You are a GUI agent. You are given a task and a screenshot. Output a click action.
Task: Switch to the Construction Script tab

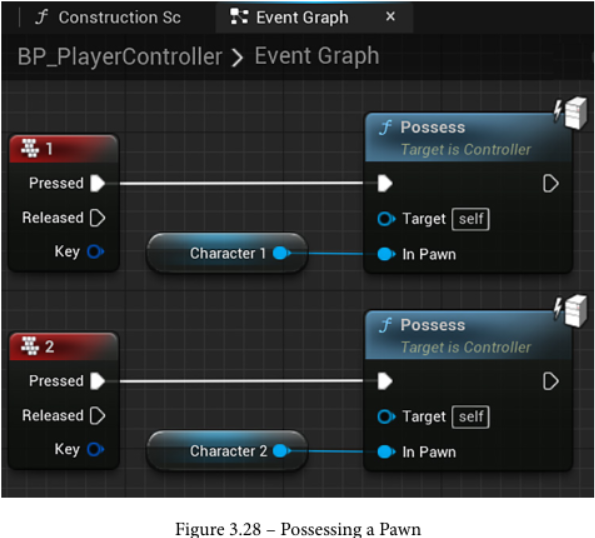(109, 17)
